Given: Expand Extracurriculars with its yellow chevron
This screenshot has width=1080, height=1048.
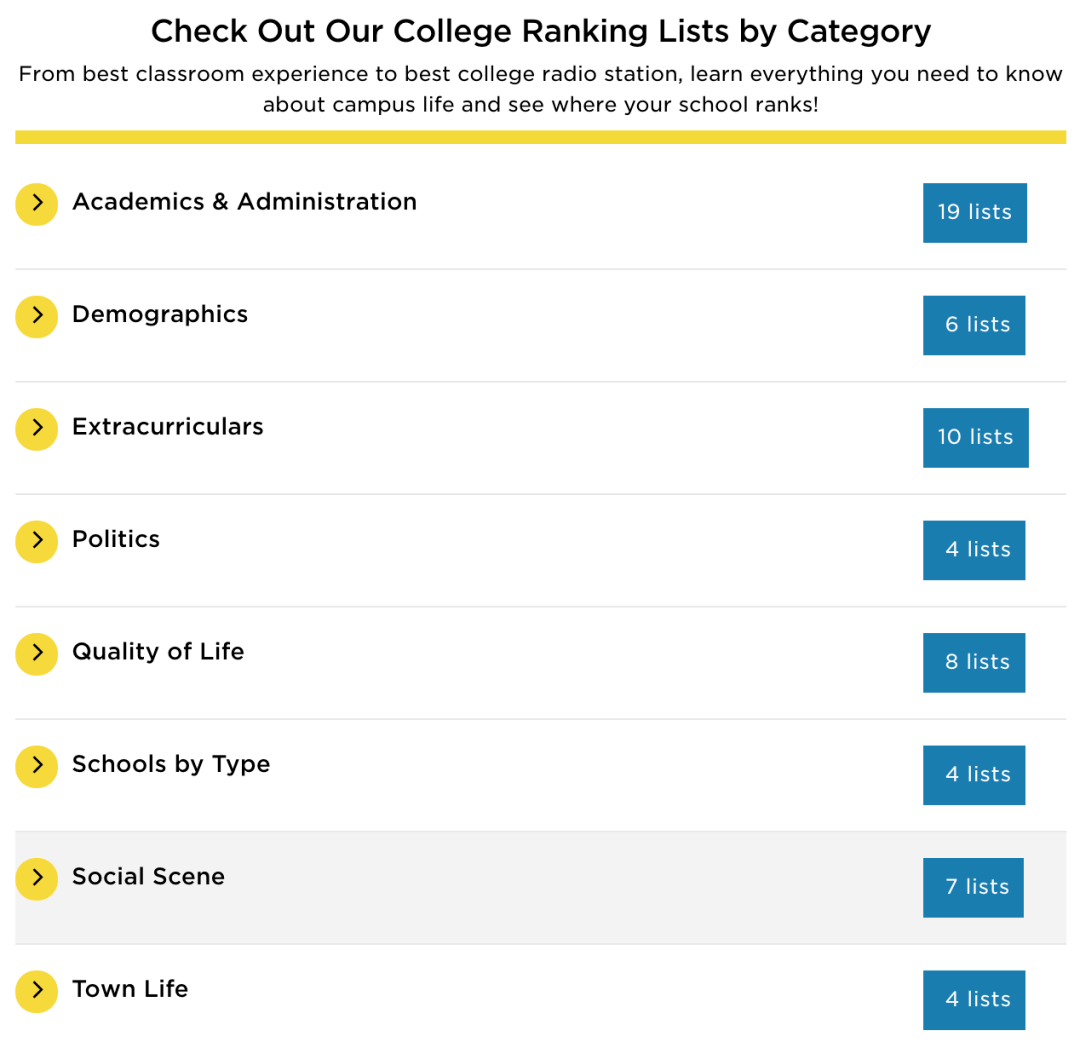Looking at the screenshot, I should (37, 429).
